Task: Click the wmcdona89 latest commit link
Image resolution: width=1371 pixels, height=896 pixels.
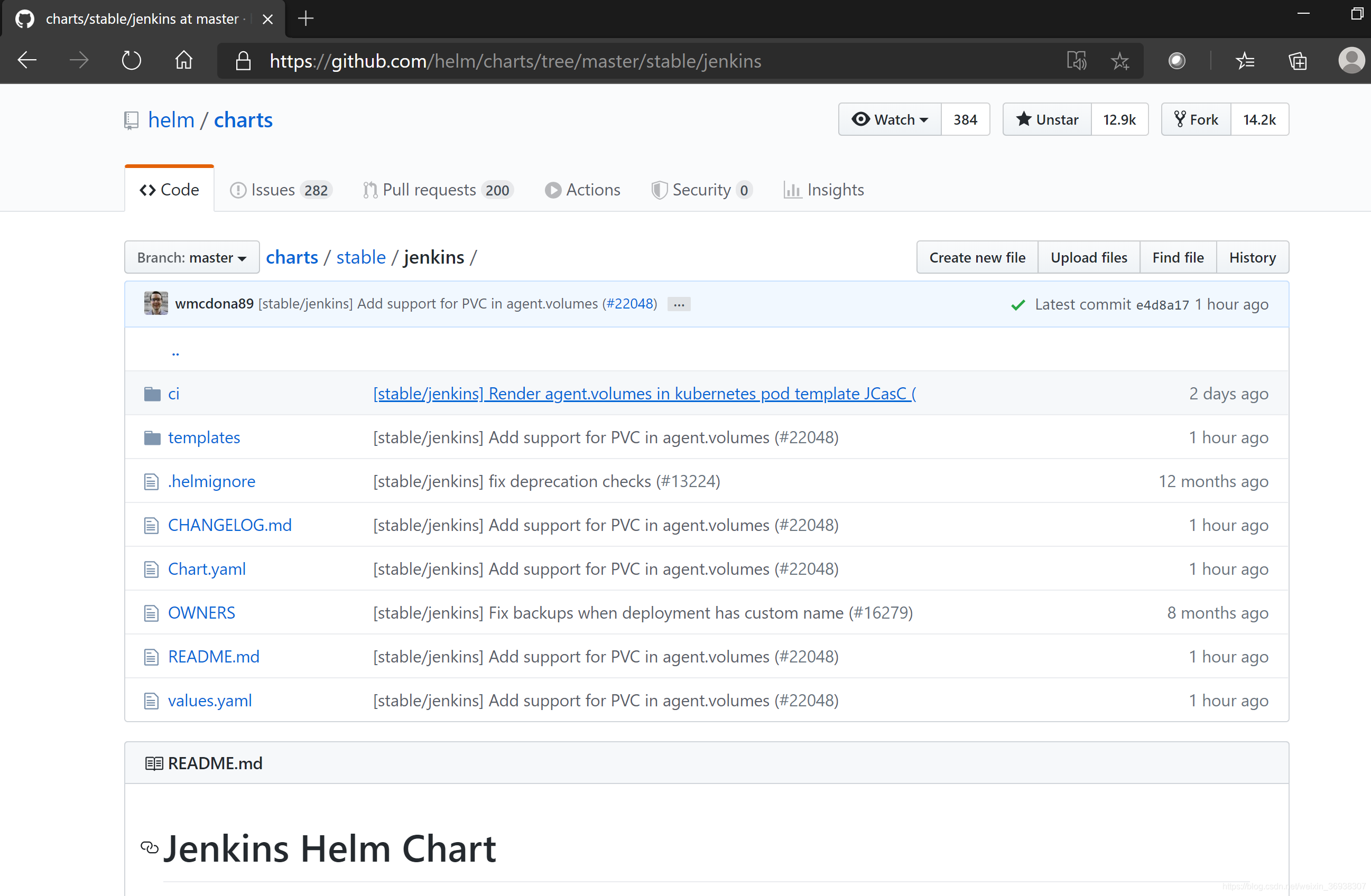Action: pos(213,303)
